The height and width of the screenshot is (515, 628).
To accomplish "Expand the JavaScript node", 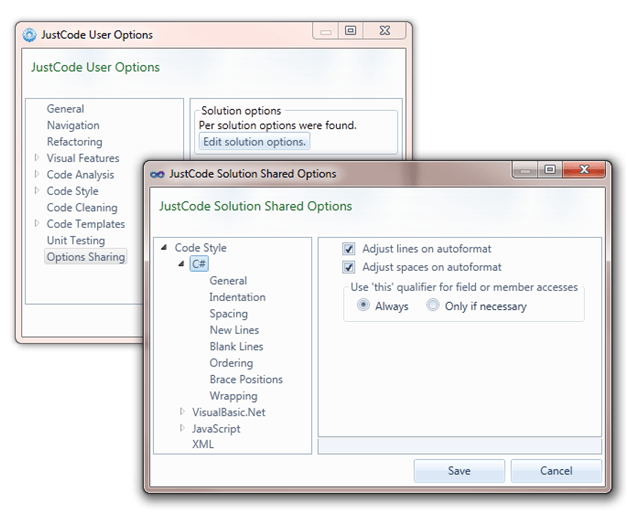I will [x=182, y=428].
